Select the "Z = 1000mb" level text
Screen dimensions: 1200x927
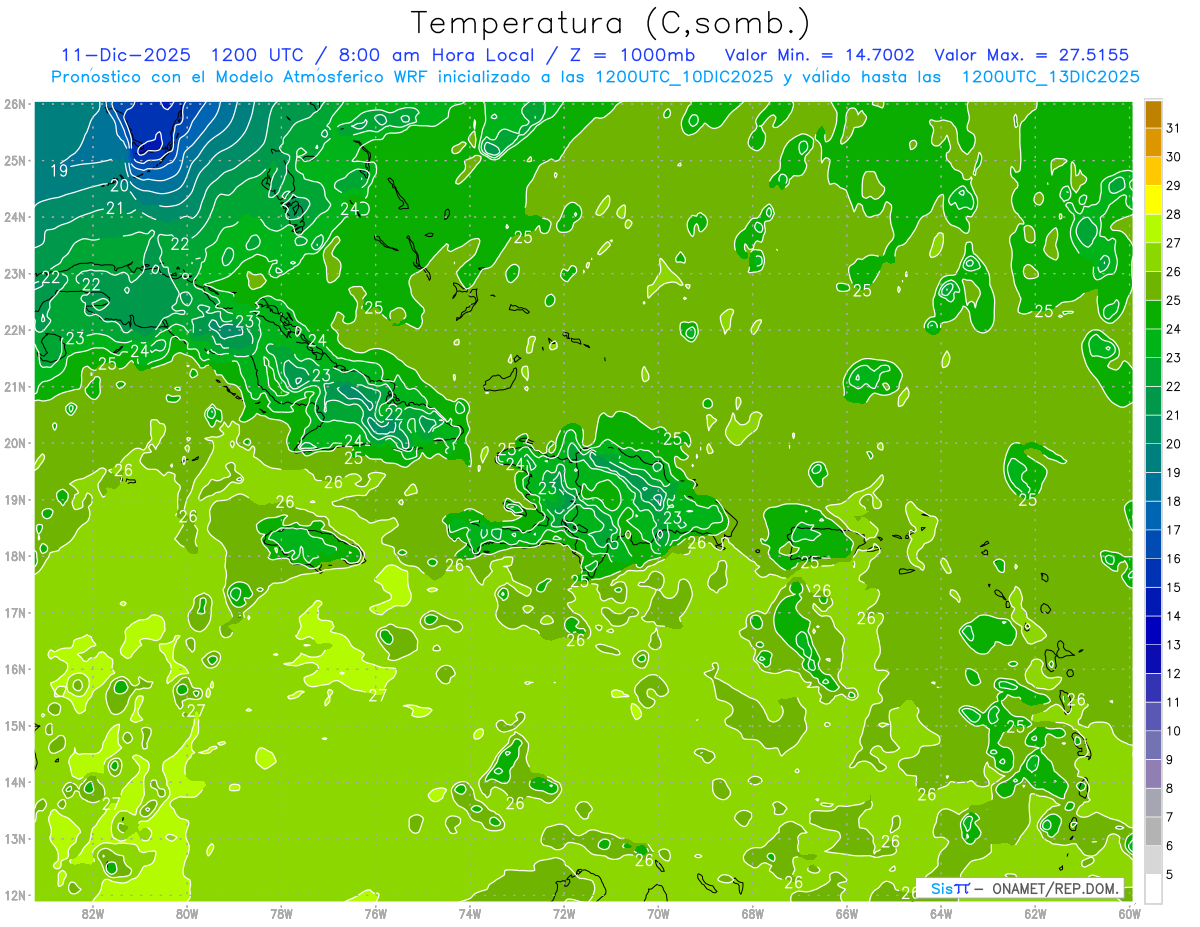tap(632, 55)
